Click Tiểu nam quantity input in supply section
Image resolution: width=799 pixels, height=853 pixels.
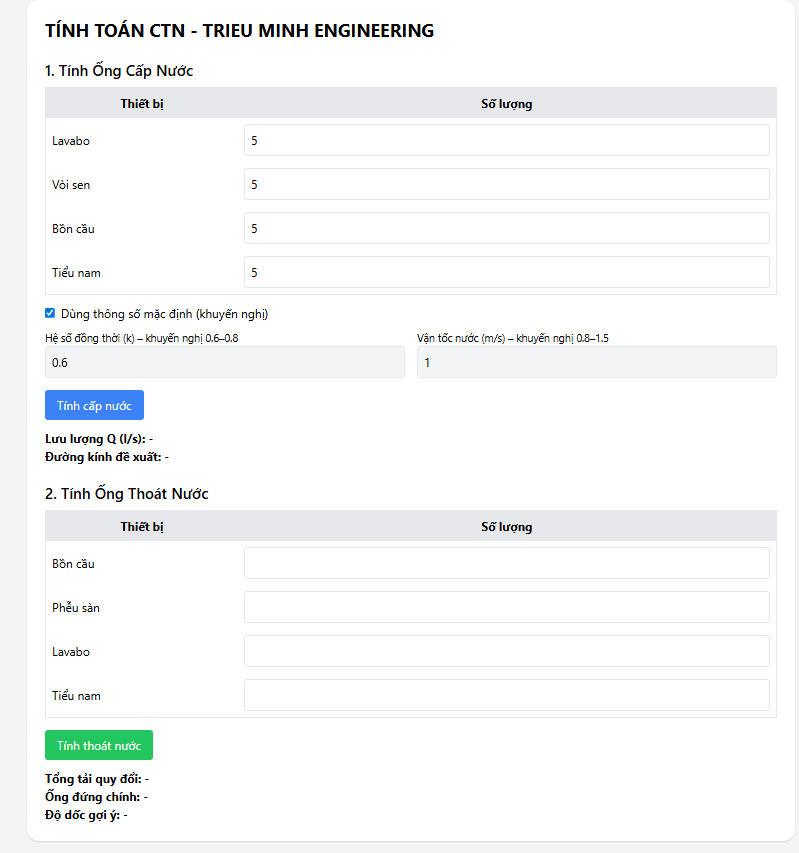coord(506,272)
